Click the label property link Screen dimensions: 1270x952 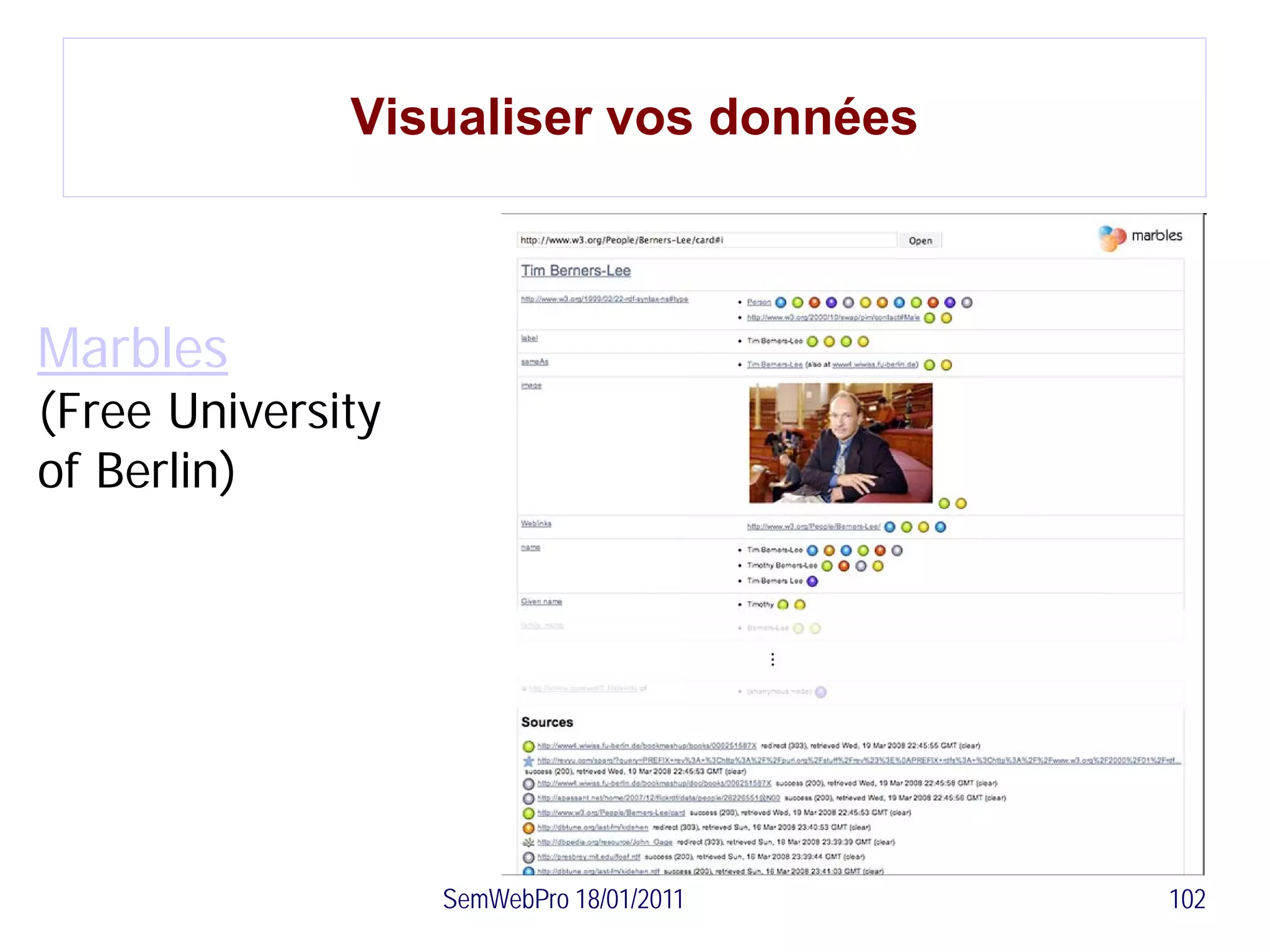click(529, 338)
